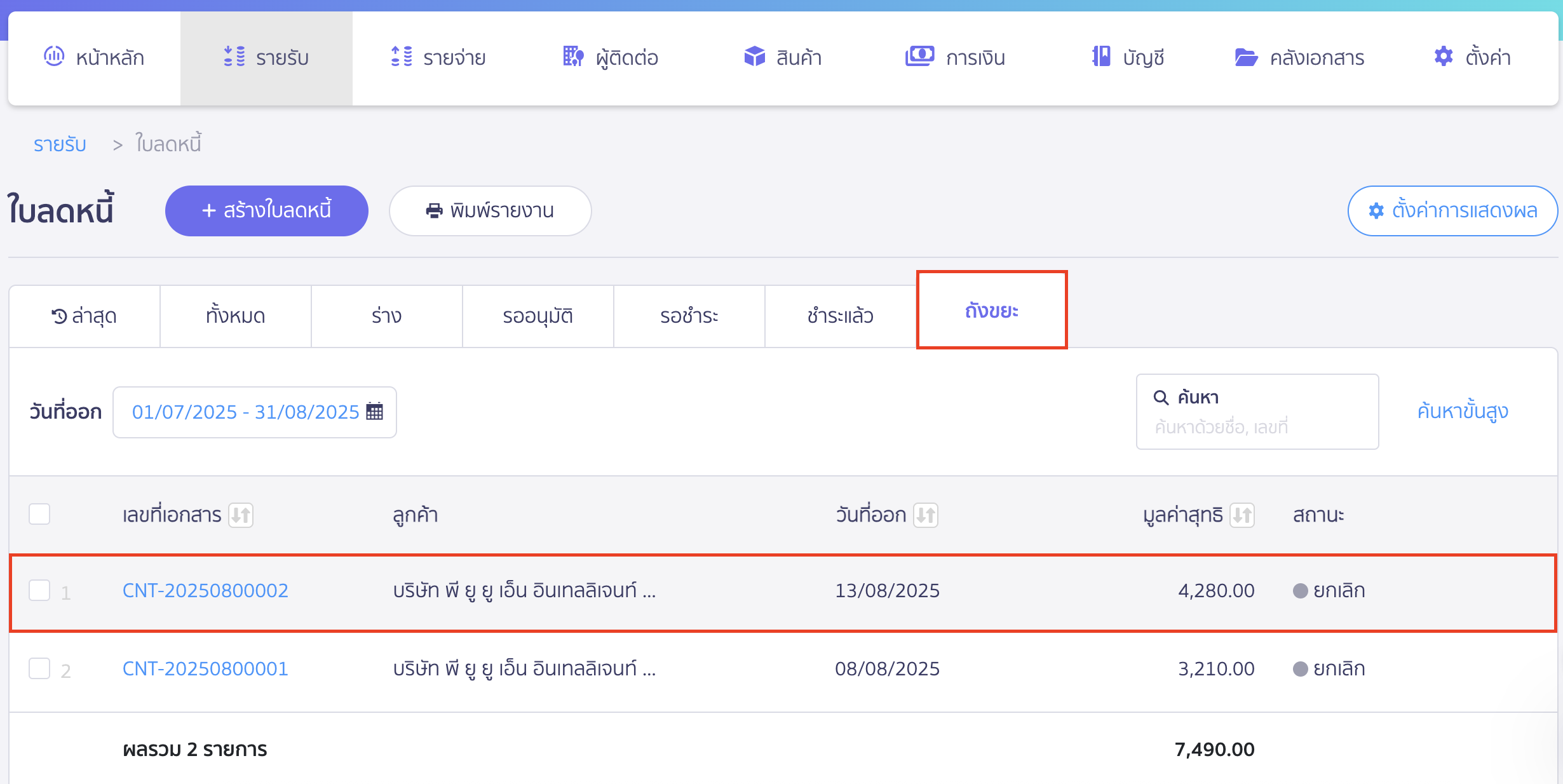Click the ค้นหา search input field

1257,412
